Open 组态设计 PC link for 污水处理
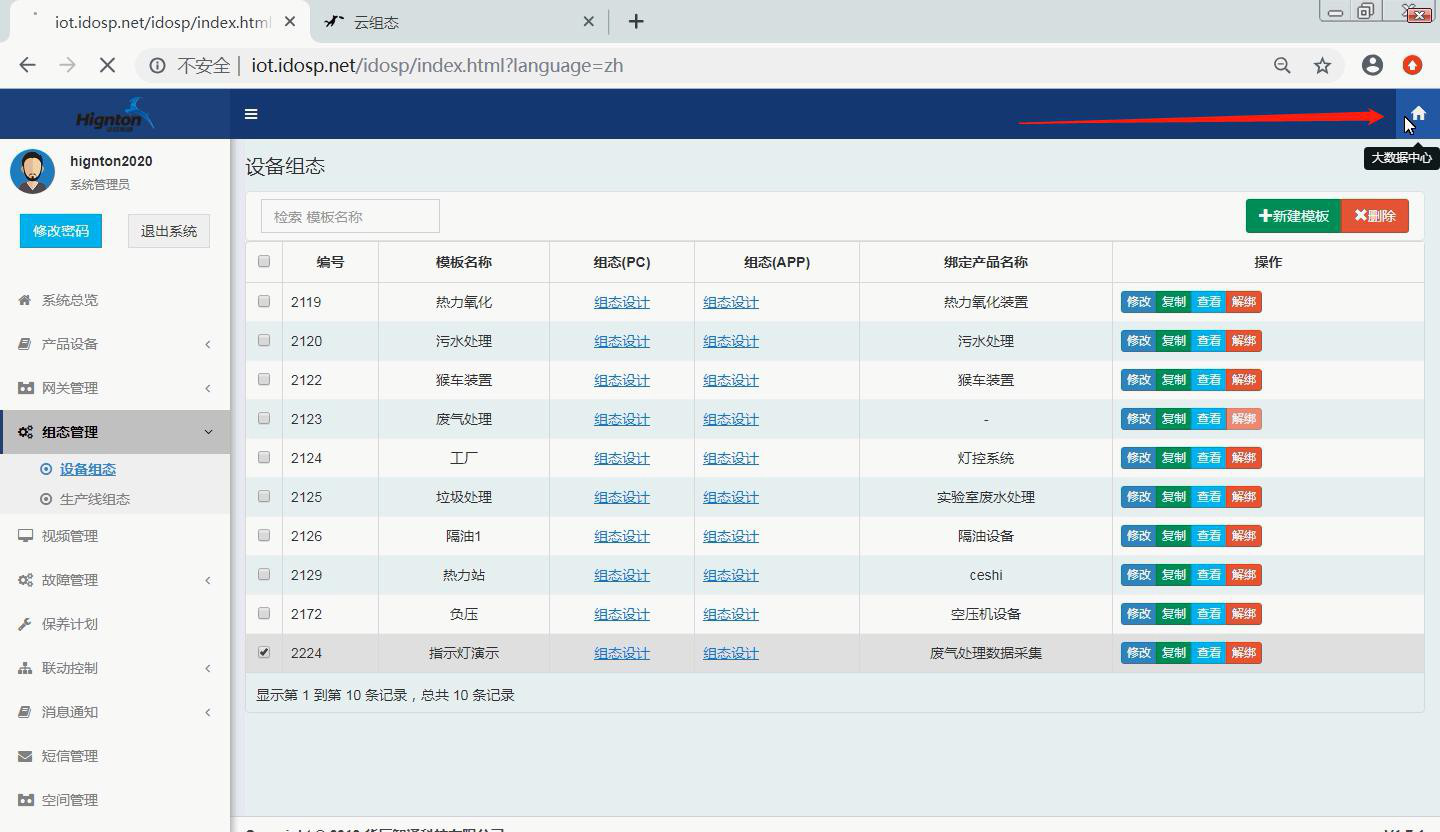Viewport: 1440px width, 832px height. click(x=621, y=341)
